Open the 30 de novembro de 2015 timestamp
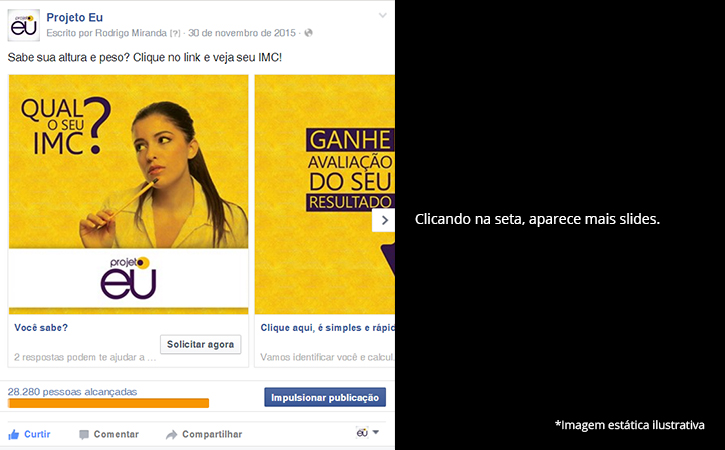 [242, 33]
